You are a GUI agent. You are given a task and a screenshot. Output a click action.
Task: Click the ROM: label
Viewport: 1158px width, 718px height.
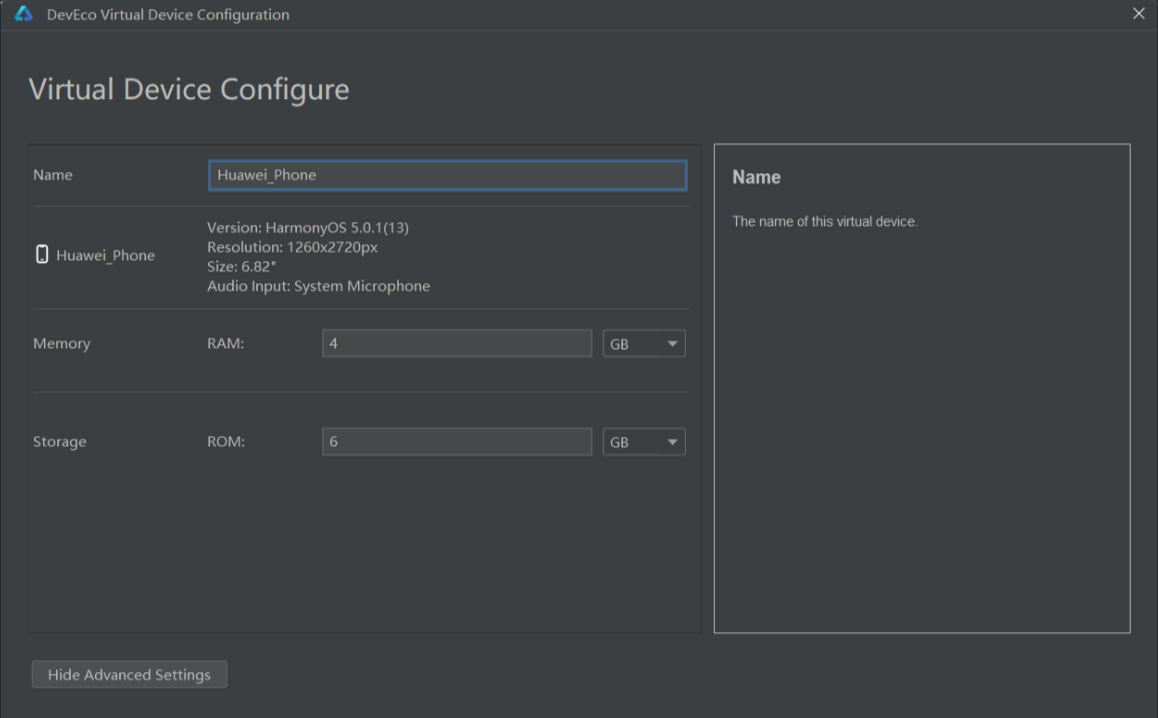pos(226,442)
